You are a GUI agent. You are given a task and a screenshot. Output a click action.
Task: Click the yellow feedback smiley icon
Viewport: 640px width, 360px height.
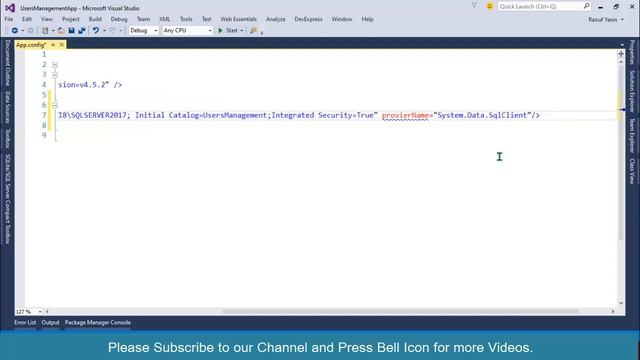click(489, 6)
